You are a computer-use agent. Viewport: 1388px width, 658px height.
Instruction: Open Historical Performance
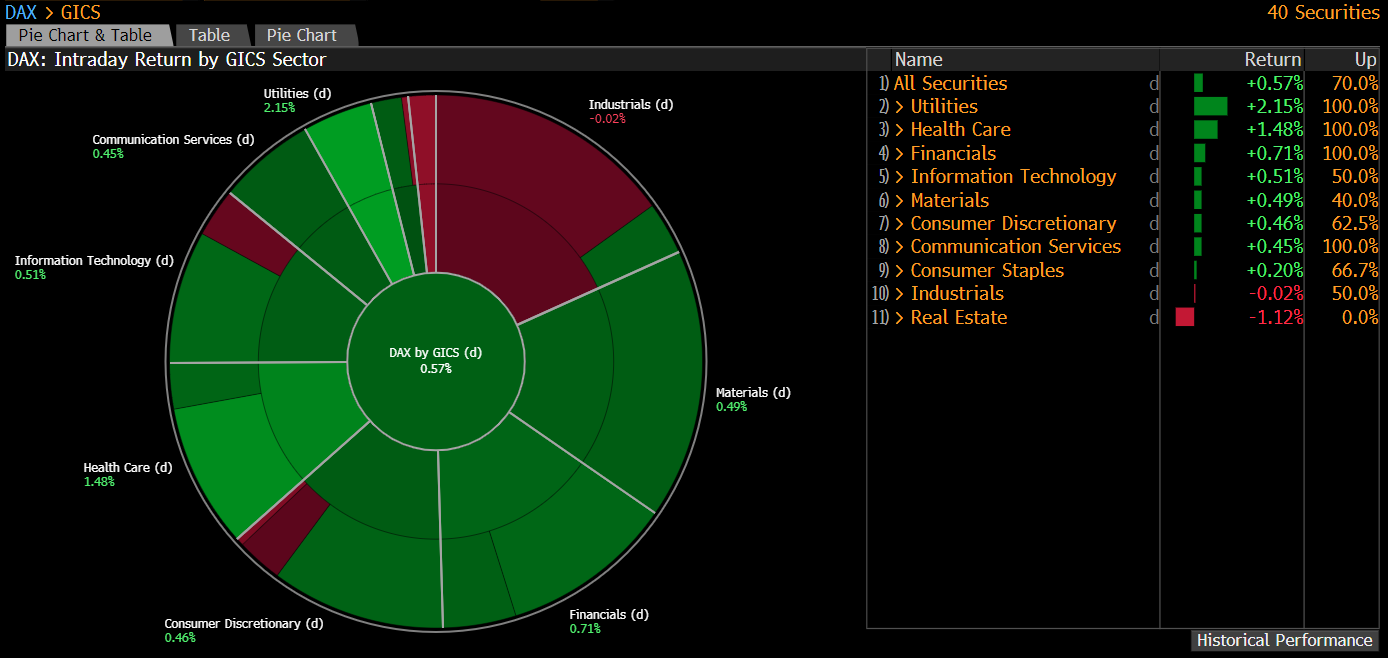click(1284, 640)
